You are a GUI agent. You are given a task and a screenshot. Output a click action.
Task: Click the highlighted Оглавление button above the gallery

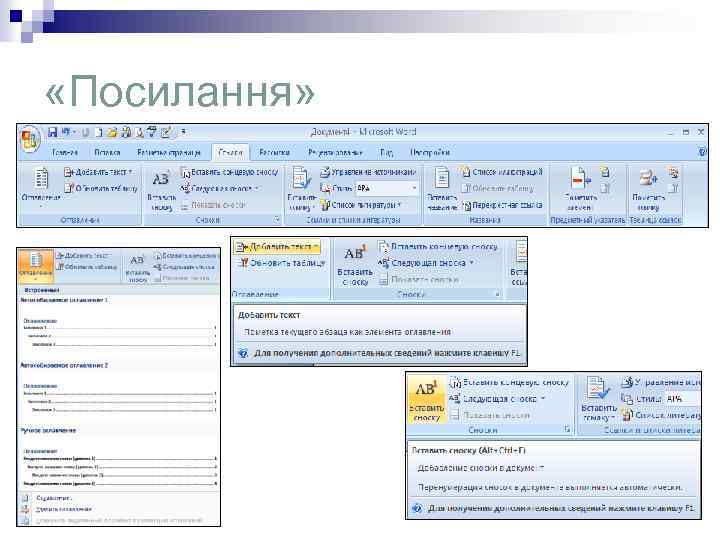[36, 264]
